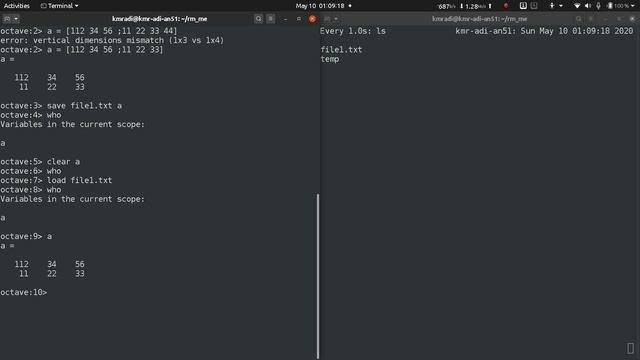The width and height of the screenshot is (640, 360).
Task: Click the microphone icon in top bar
Action: click(598, 6)
